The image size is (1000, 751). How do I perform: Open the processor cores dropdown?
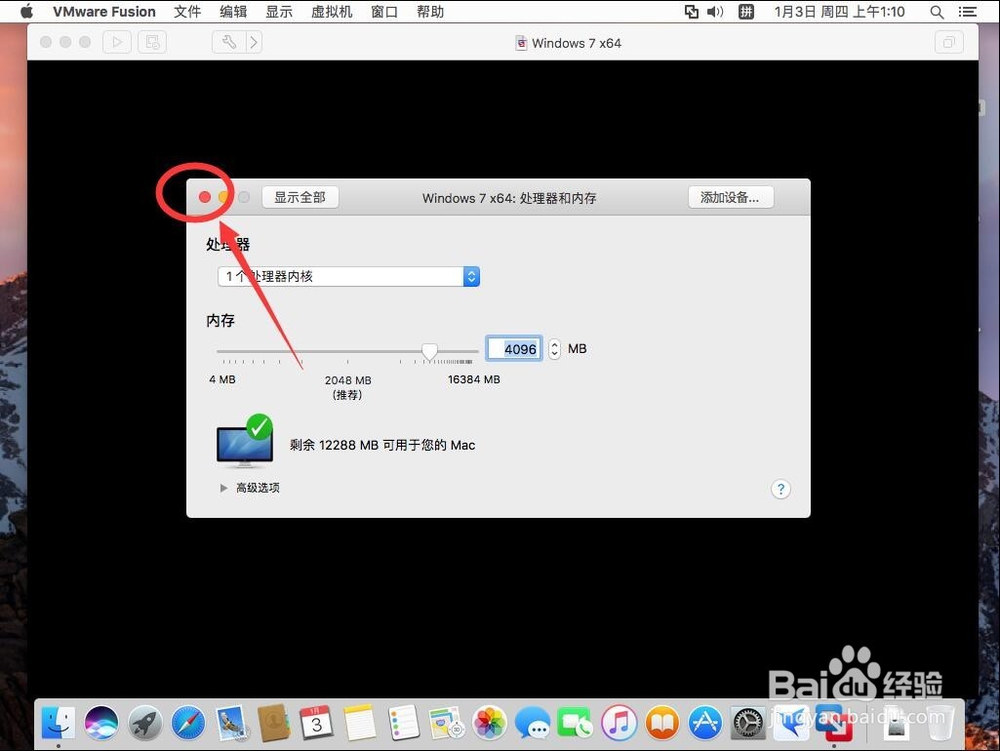tap(349, 276)
